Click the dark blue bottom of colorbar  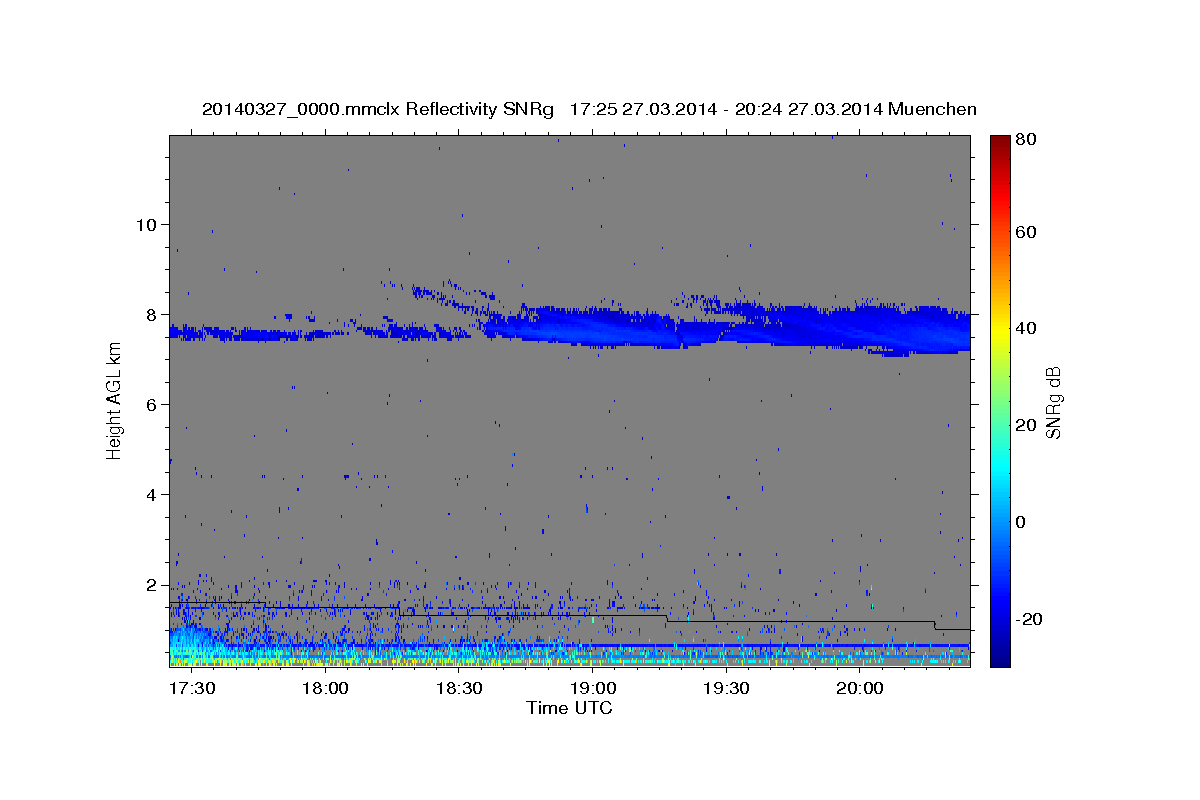click(x=1000, y=650)
